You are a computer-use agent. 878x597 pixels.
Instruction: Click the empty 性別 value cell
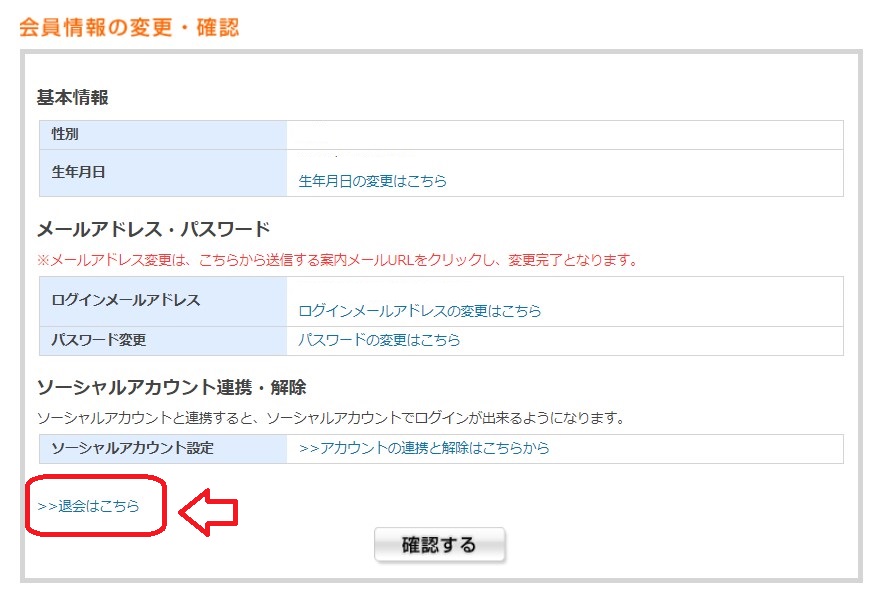pos(565,134)
